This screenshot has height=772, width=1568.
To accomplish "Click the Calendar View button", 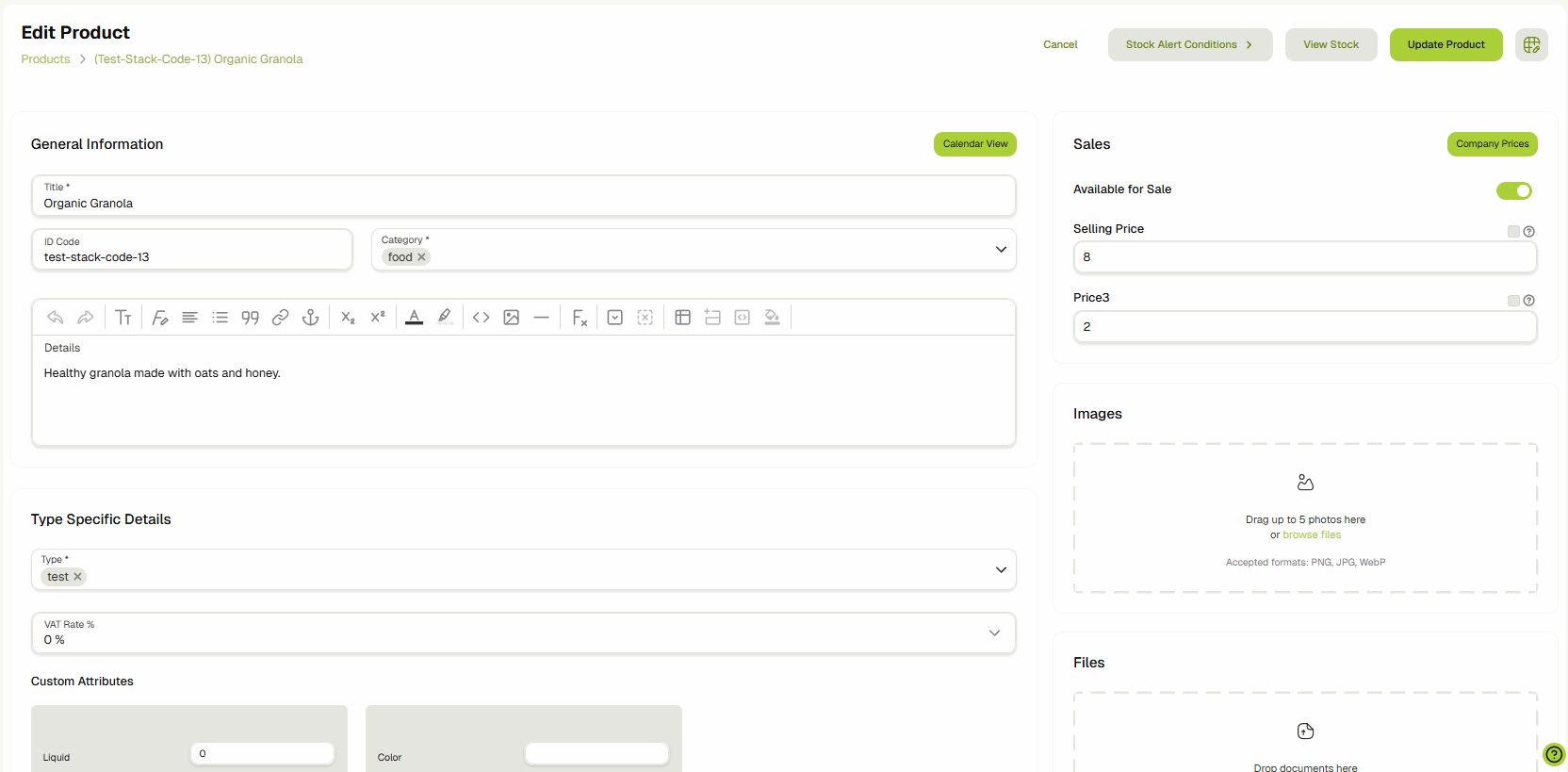I will [974, 144].
